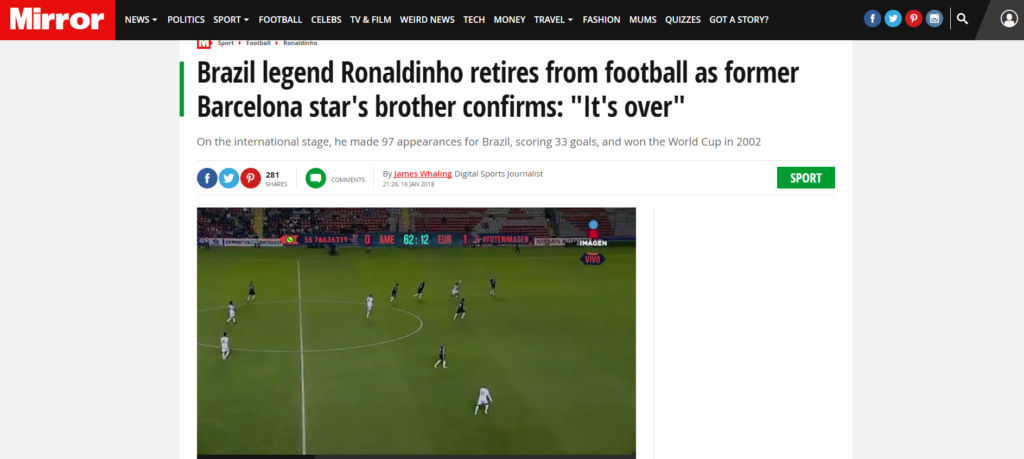Image resolution: width=1024 pixels, height=459 pixels.
Task: Open the user profile account icon
Action: click(1009, 19)
